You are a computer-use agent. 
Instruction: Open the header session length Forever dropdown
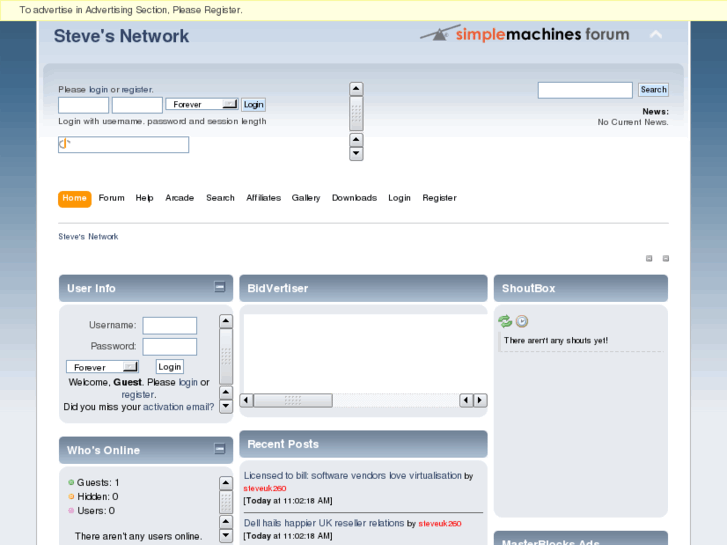[202, 104]
